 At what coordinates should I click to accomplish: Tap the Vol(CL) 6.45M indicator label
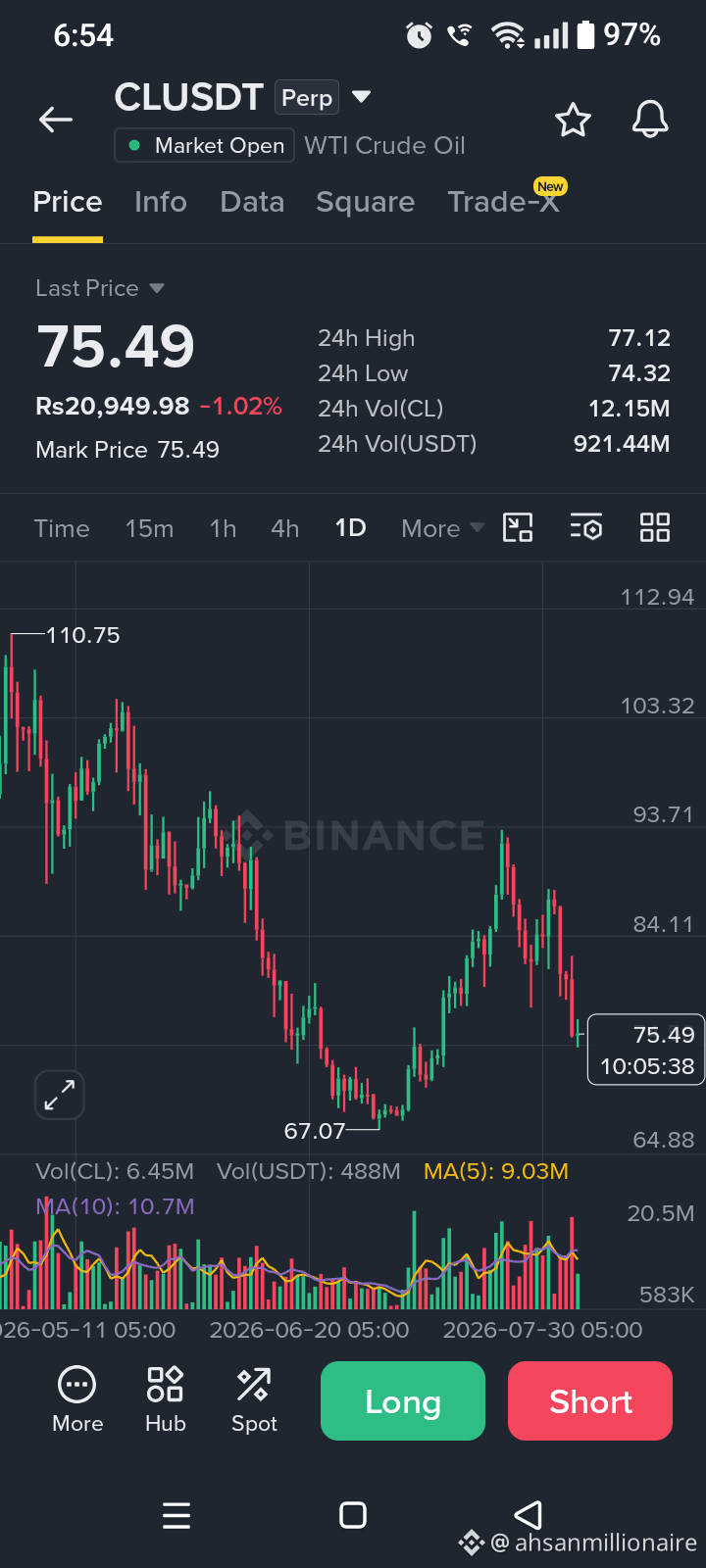coord(115,1171)
